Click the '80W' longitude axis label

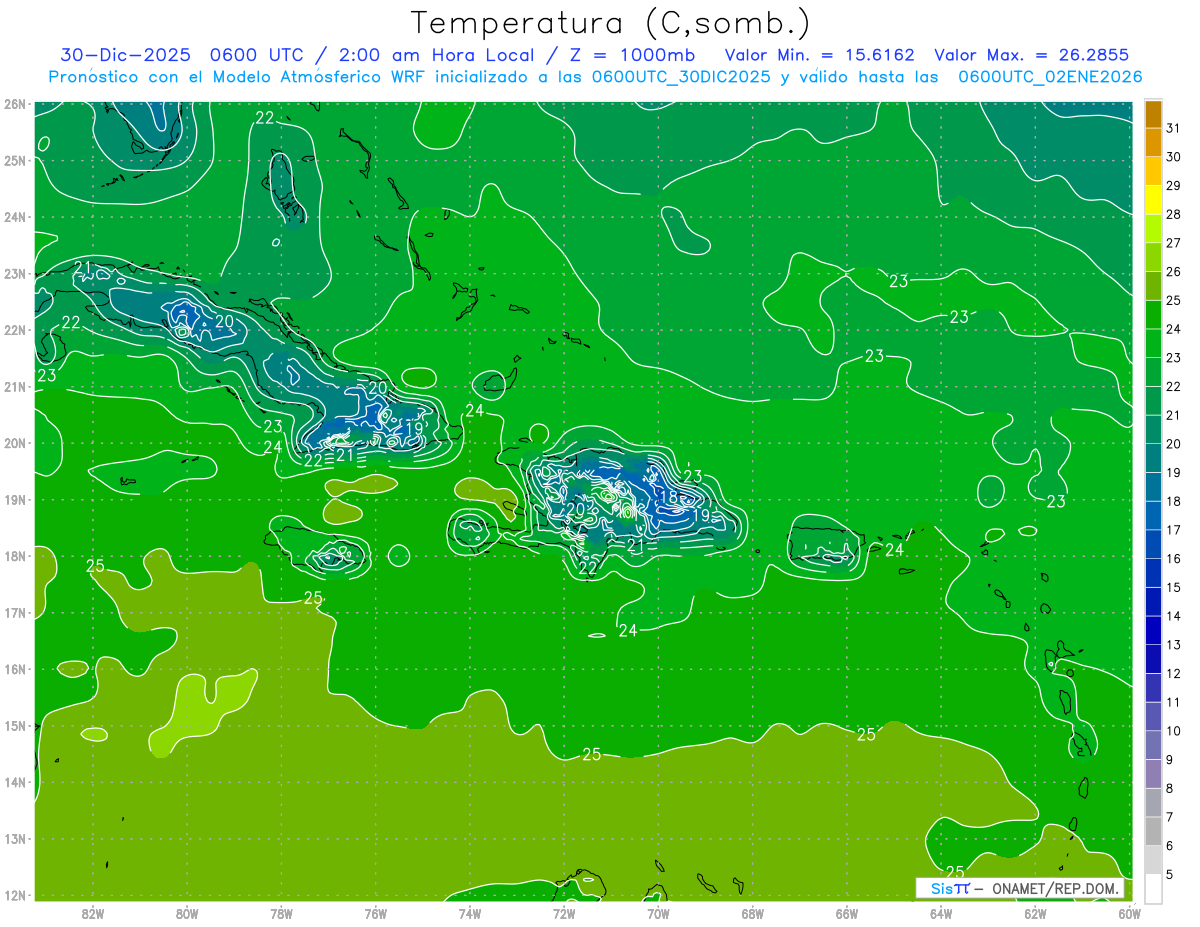pos(187,913)
